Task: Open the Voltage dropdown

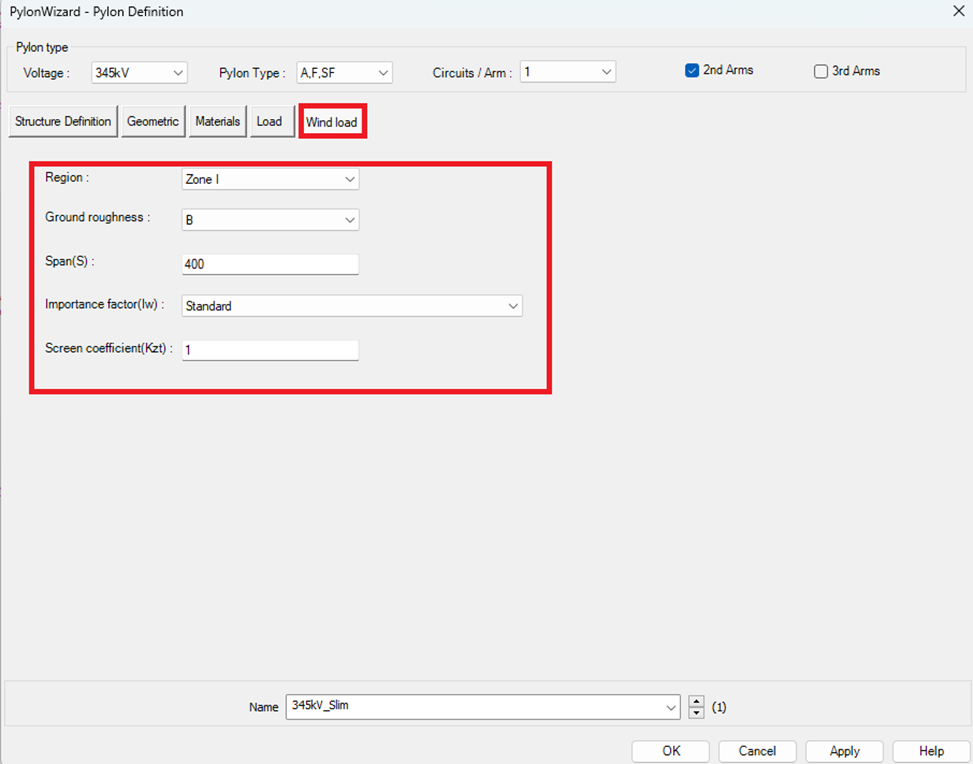Action: coord(139,72)
